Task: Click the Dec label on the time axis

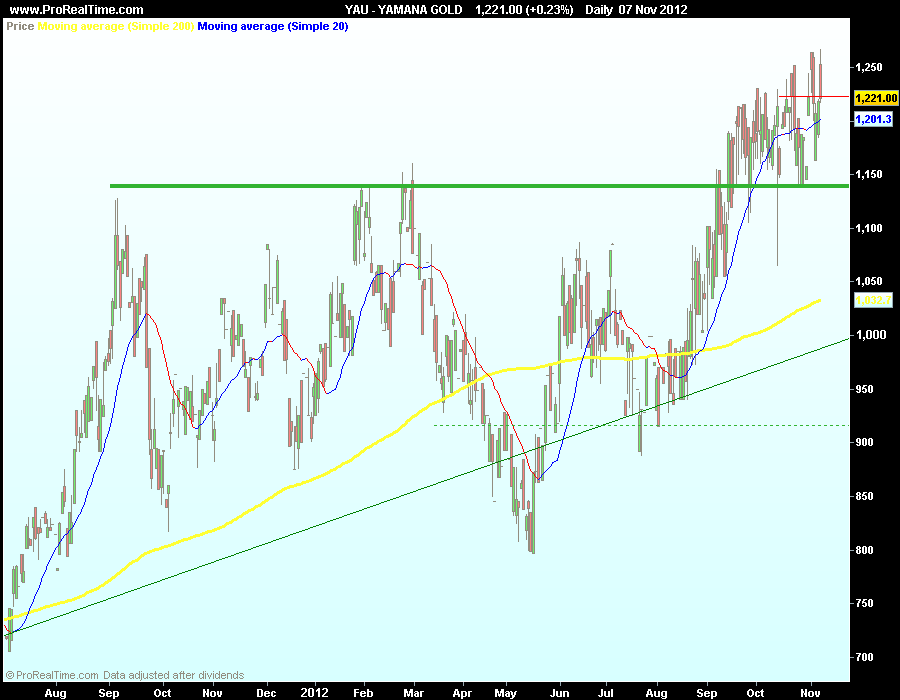Action: click(x=266, y=693)
